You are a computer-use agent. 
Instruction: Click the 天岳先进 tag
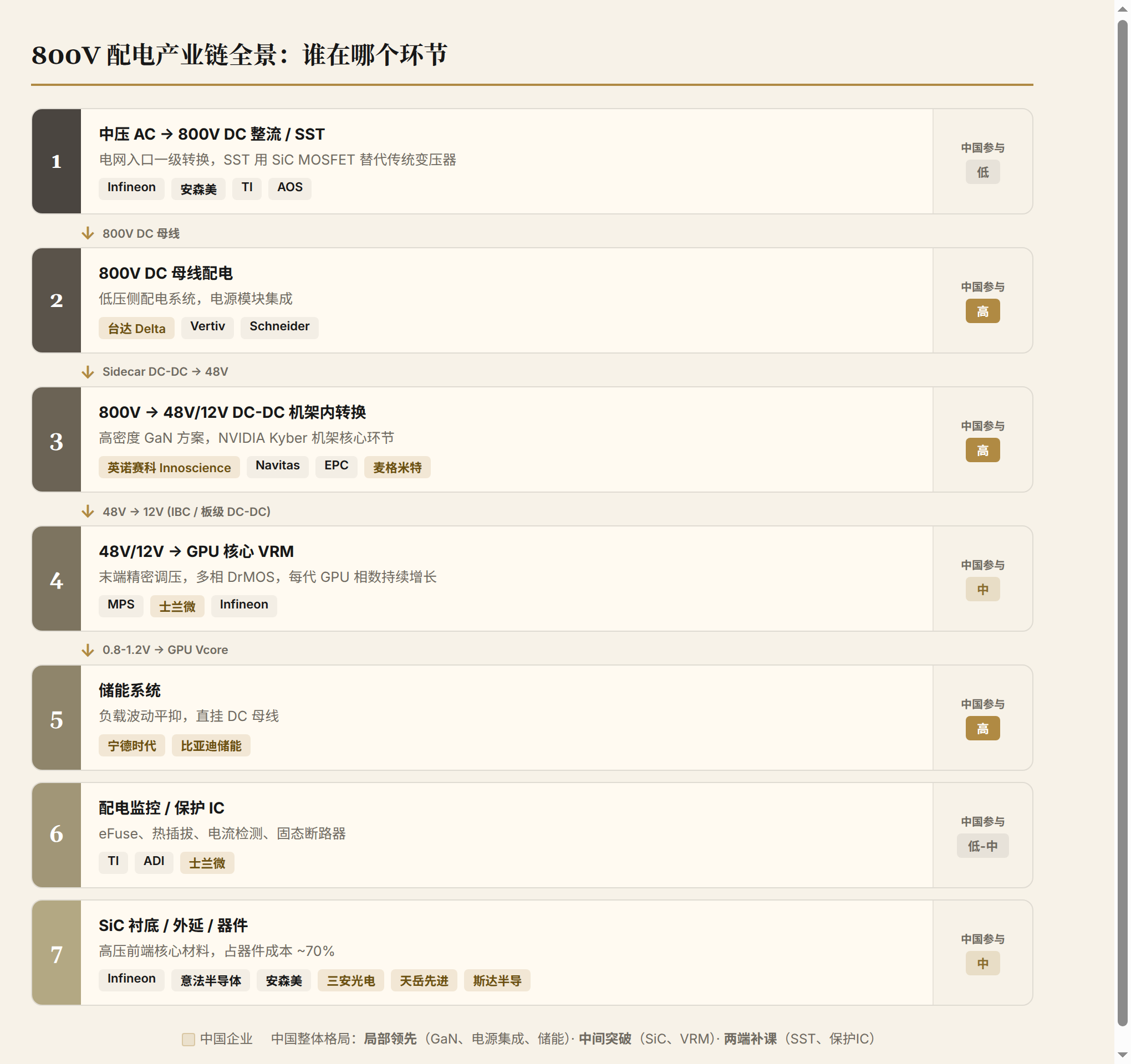(x=424, y=980)
